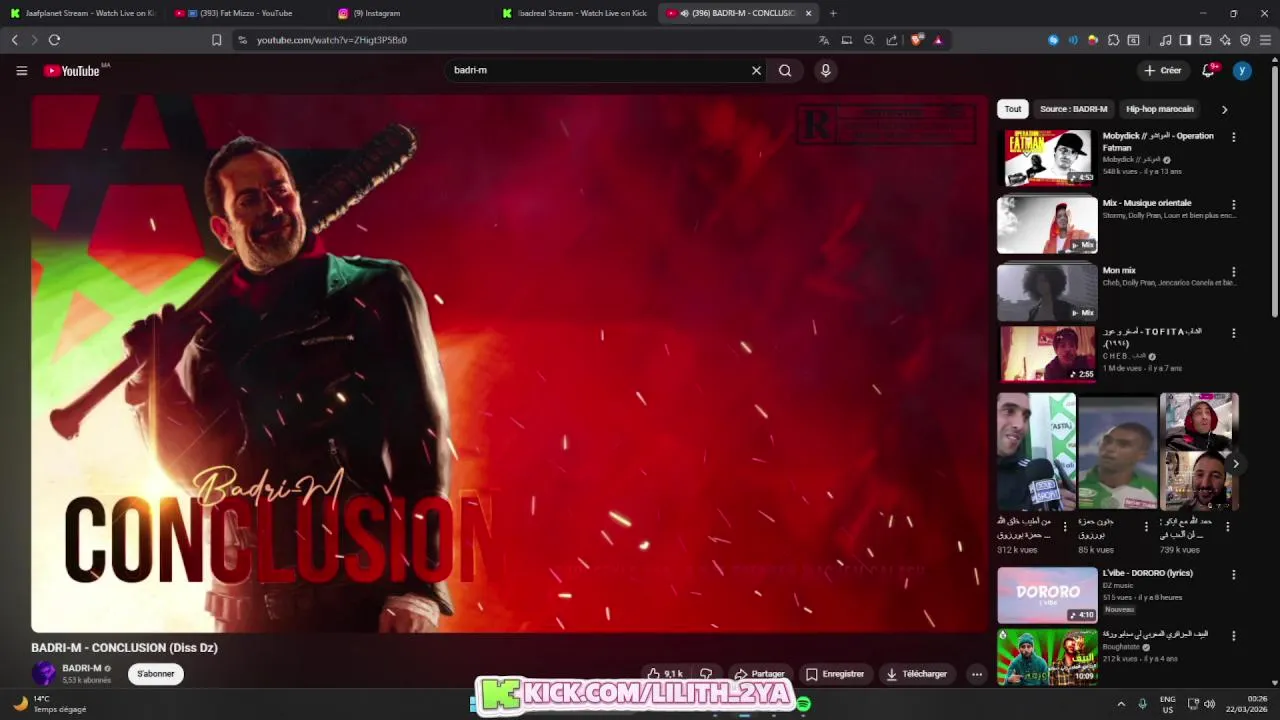Image resolution: width=1280 pixels, height=720 pixels.
Task: Open the TOFITA video thumbnail
Action: (x=1047, y=354)
